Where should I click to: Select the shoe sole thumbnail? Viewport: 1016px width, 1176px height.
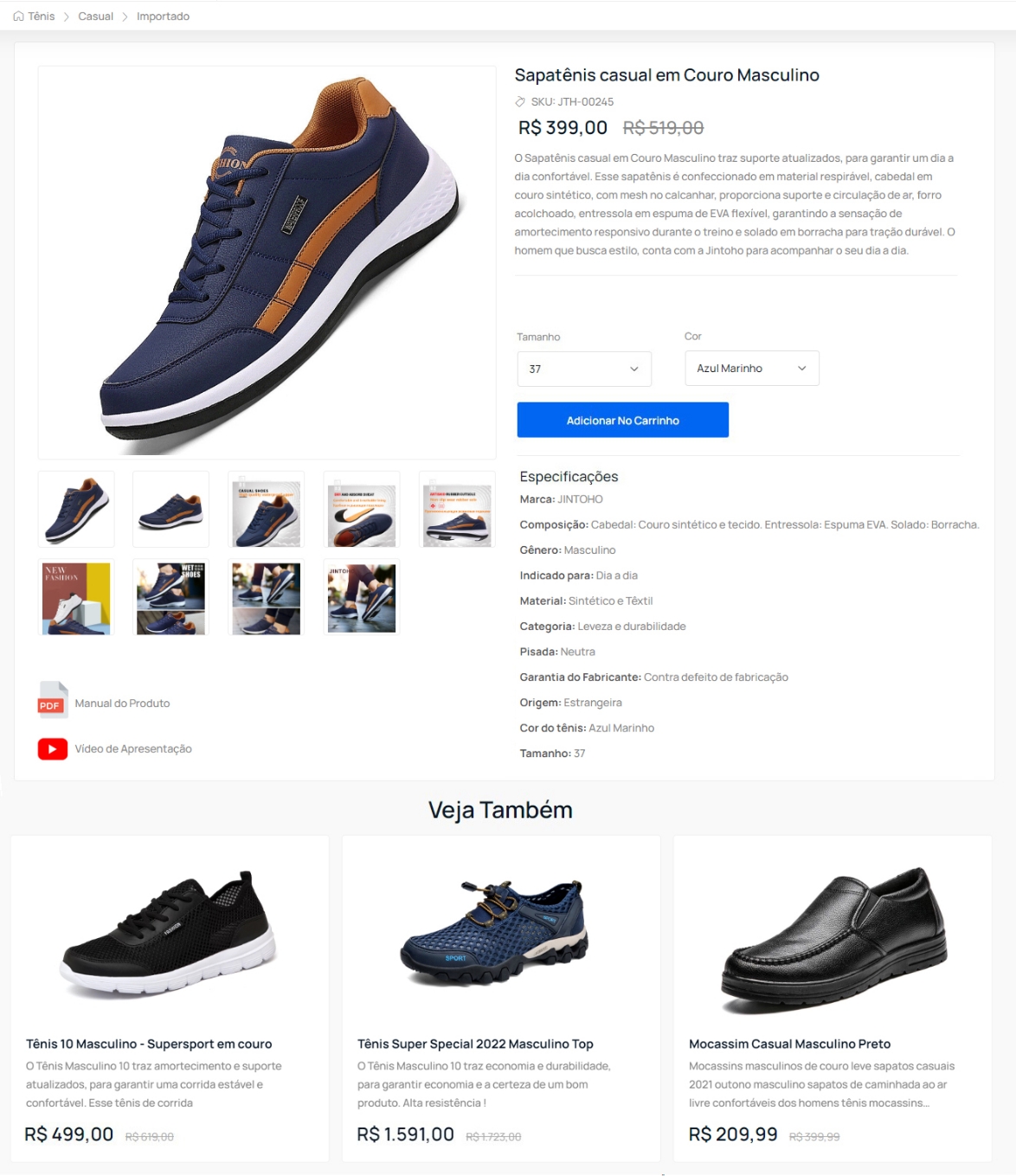point(362,509)
